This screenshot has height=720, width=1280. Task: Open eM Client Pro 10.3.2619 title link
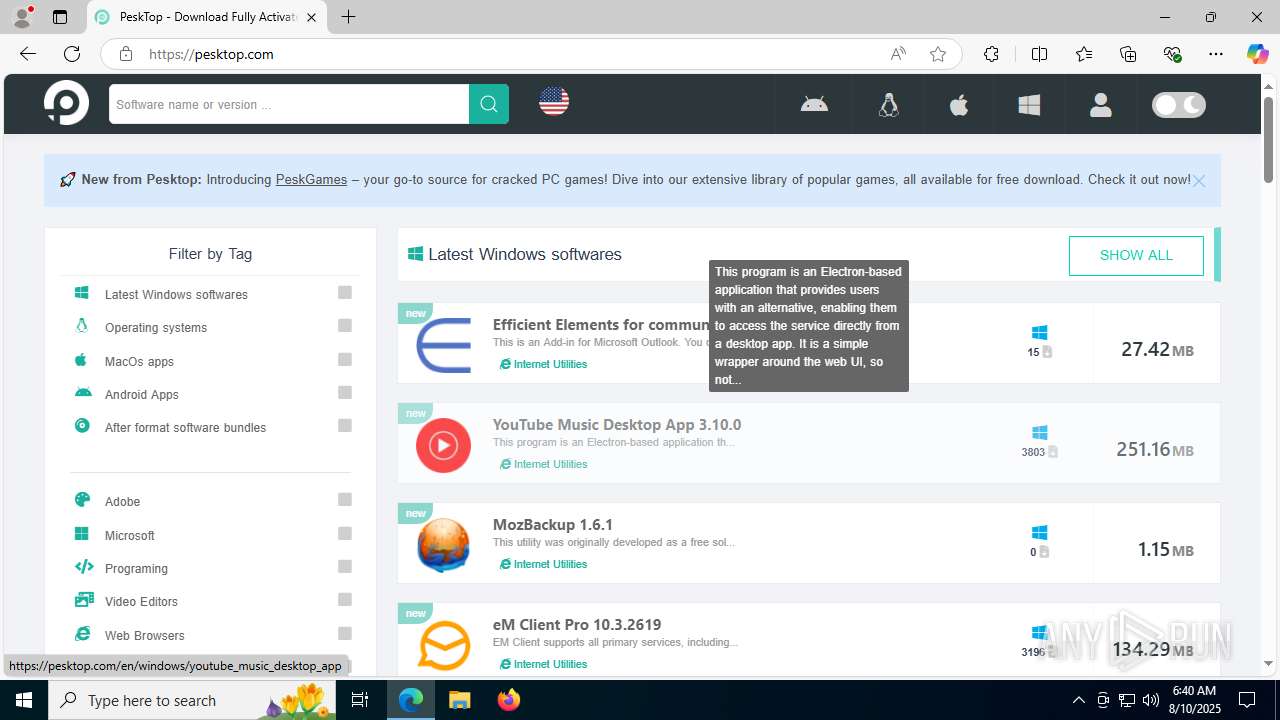click(x=577, y=624)
